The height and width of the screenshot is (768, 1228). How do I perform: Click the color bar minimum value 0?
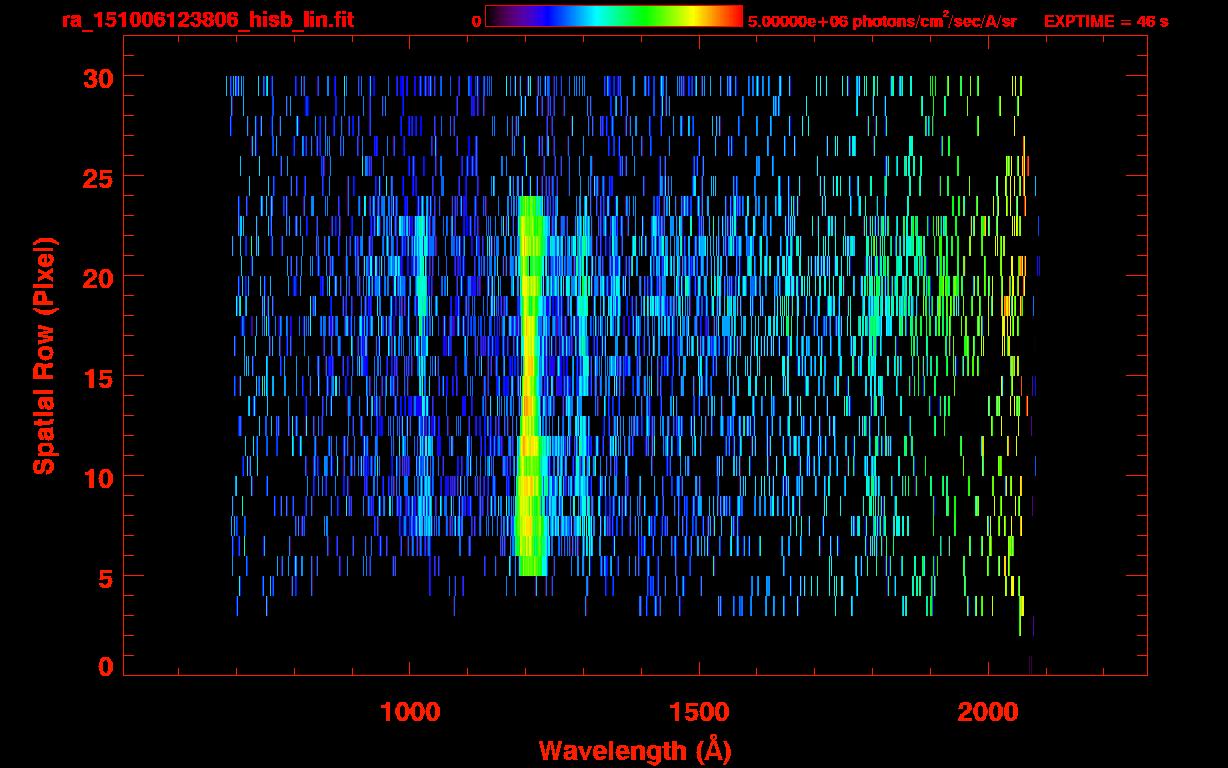click(477, 21)
